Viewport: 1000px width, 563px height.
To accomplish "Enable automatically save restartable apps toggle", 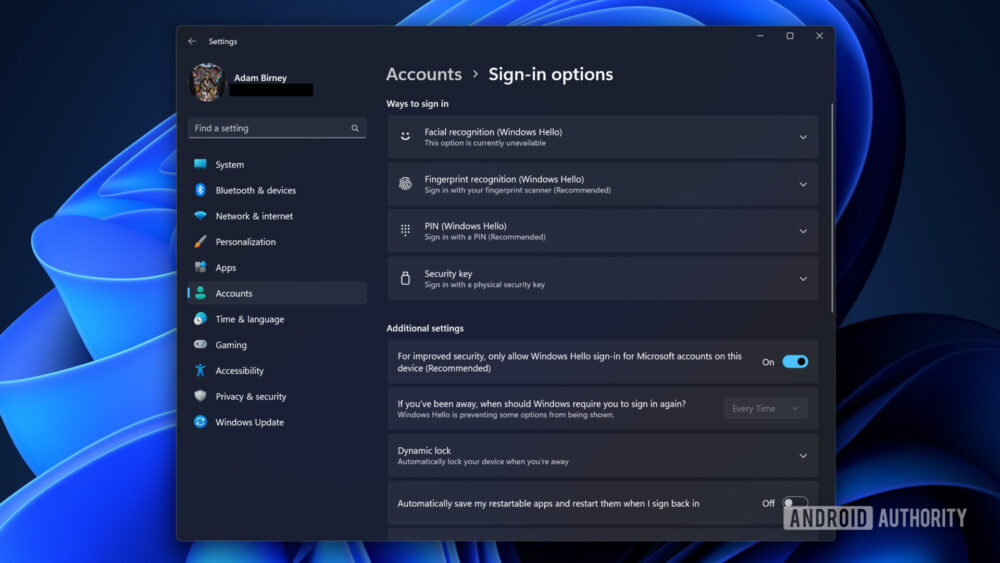I will 795,503.
